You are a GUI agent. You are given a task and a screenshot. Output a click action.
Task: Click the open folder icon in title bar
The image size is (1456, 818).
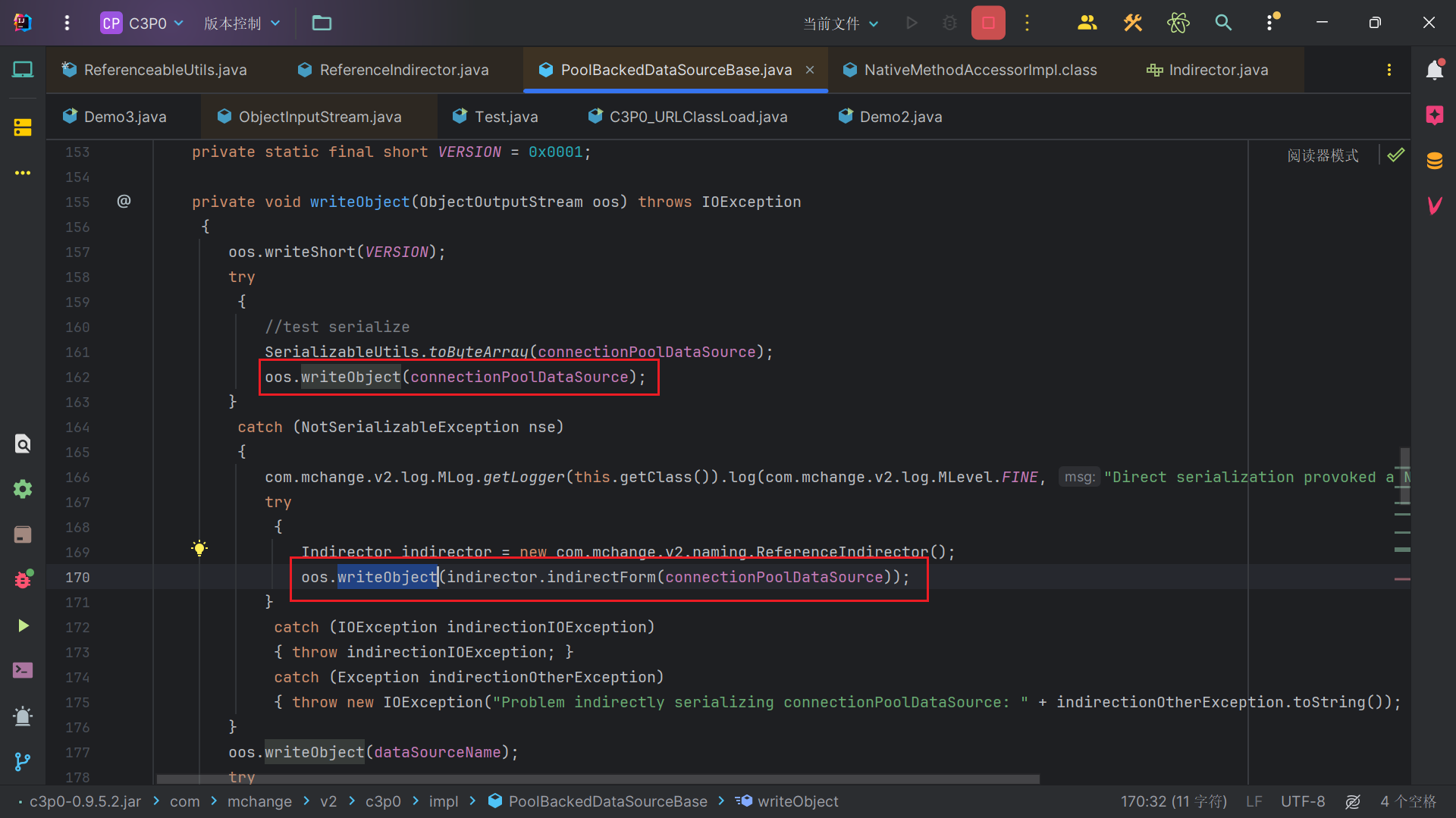322,23
